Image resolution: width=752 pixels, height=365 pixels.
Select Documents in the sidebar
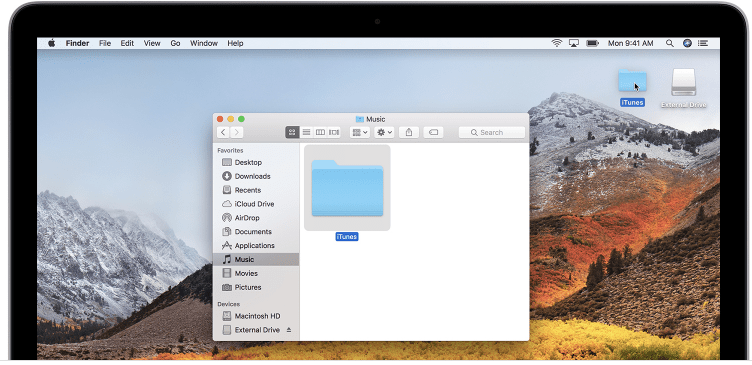click(256, 232)
